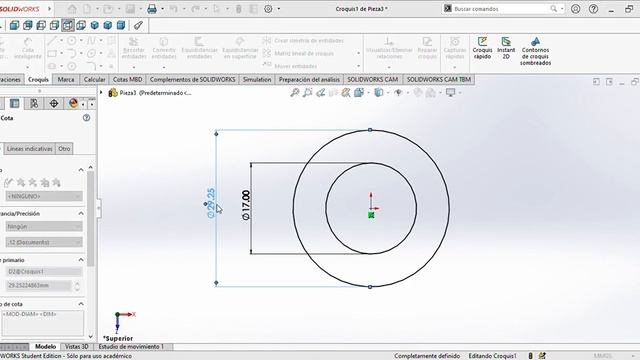
Task: Click the Print icon in top toolbar
Action: [x=152, y=9]
